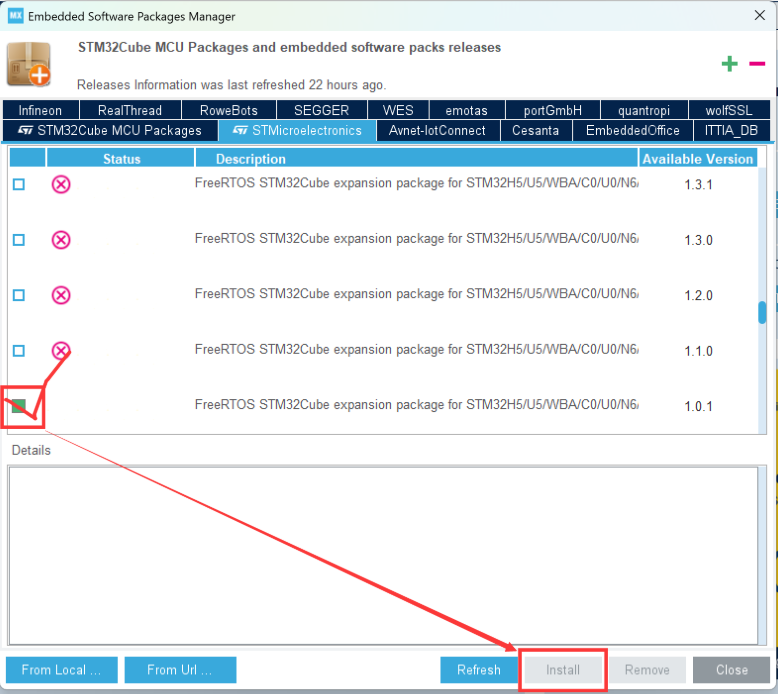The height and width of the screenshot is (694, 778).
Task: Select the FreeRTOS description in the 1.2.0 row
Action: click(417, 294)
